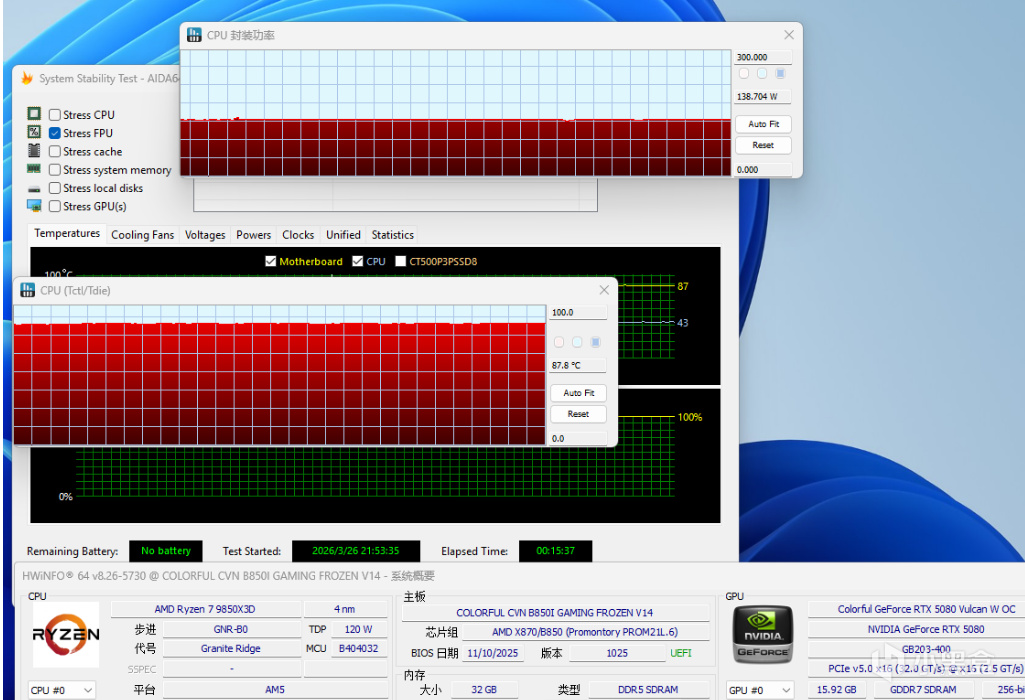Click the 300.000 maximum value field

click(x=763, y=58)
